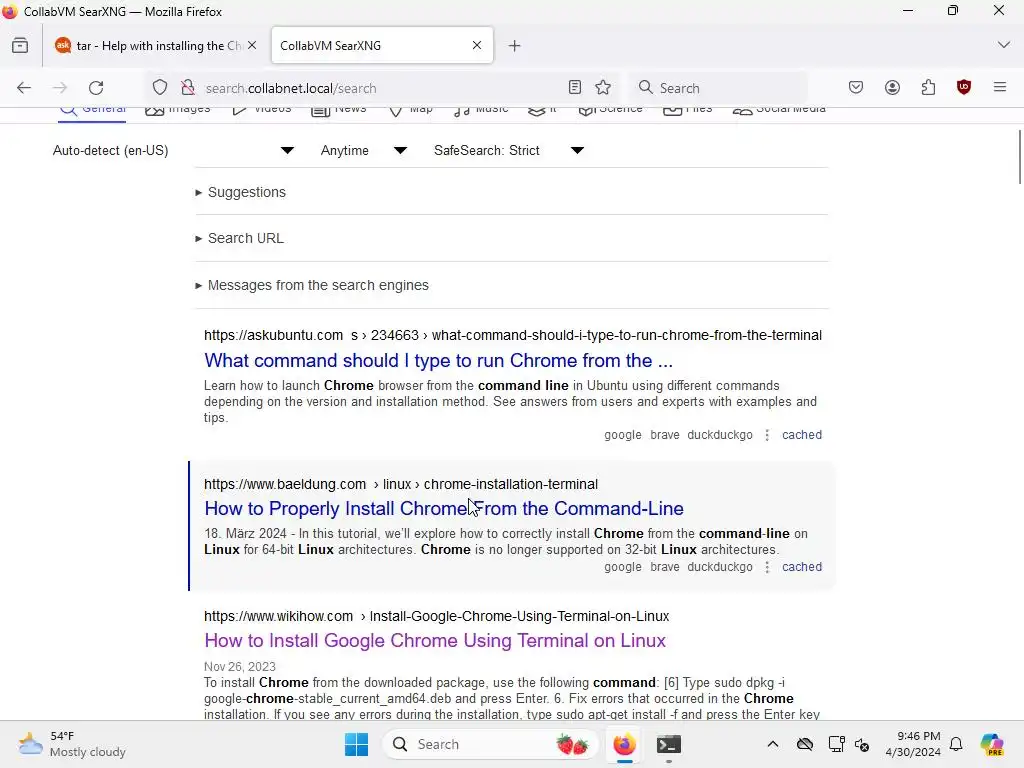Open What command should I type result
Screen dimensions: 1024x768
coord(438,360)
